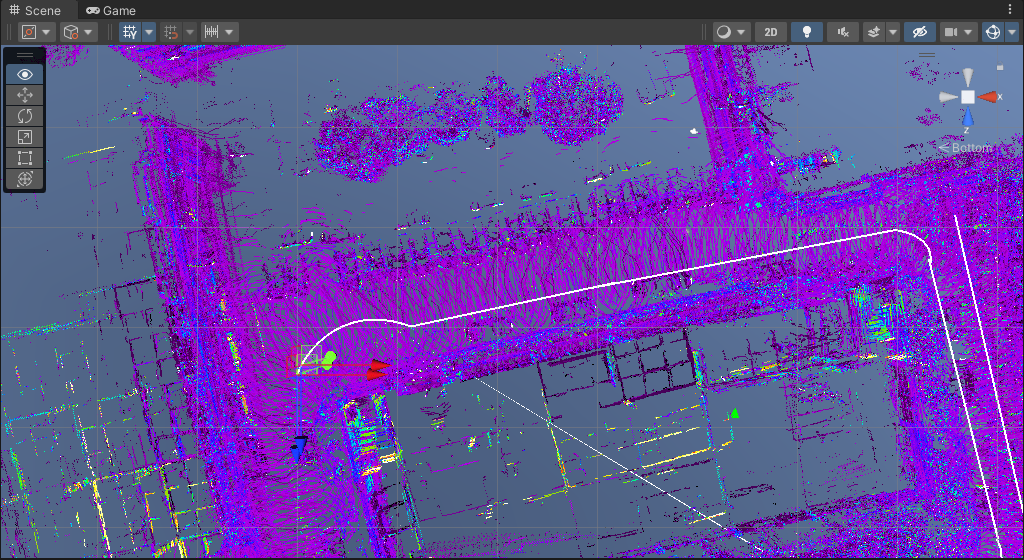
Task: Click the left gray cone on orientation gizmo
Action: tap(948, 97)
